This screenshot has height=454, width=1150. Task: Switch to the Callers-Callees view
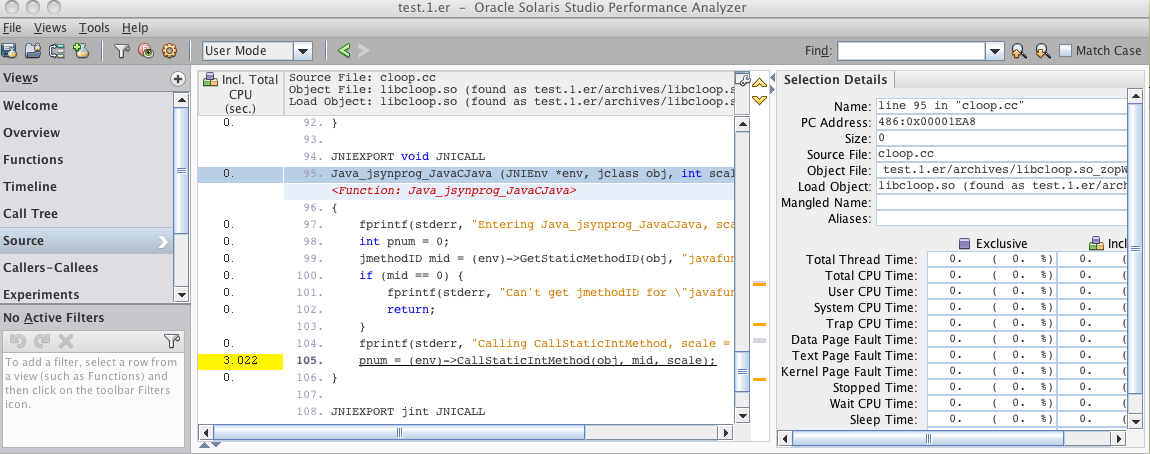[87, 268]
